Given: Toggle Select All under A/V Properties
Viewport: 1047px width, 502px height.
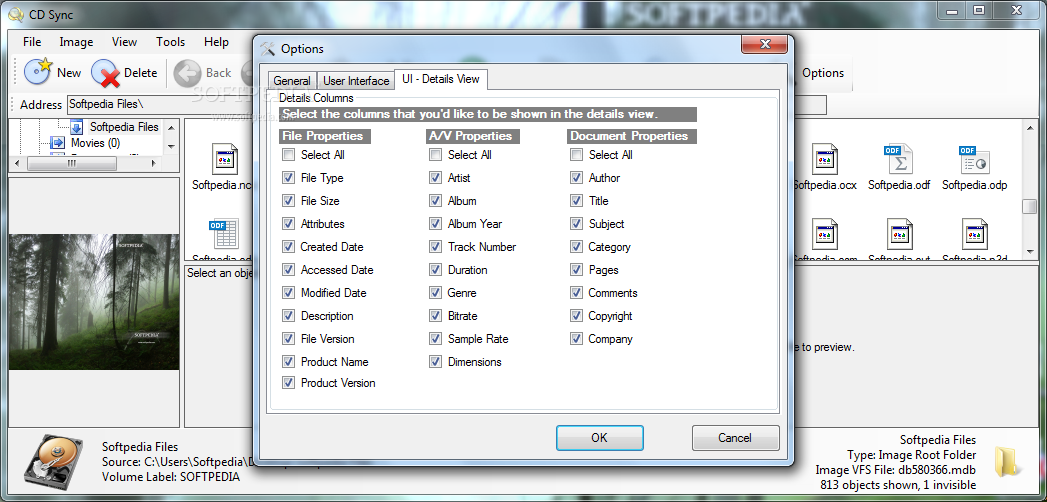Looking at the screenshot, I should (435, 155).
